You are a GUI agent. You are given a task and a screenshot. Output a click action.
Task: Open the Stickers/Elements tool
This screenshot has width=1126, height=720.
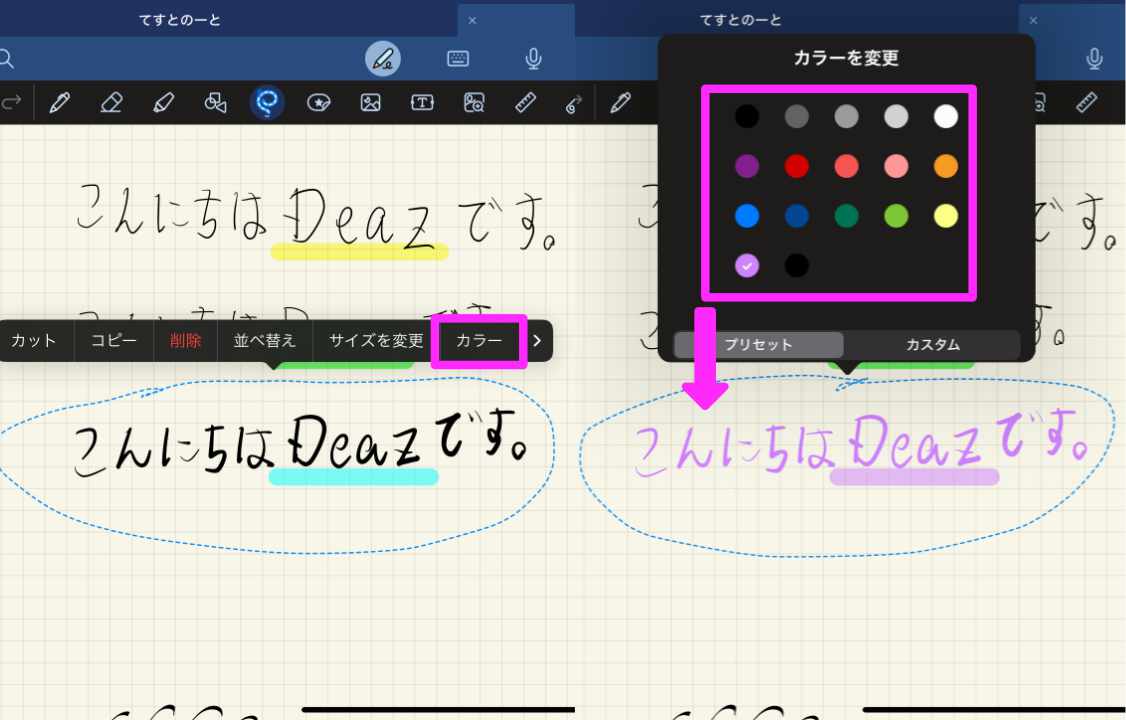318,102
